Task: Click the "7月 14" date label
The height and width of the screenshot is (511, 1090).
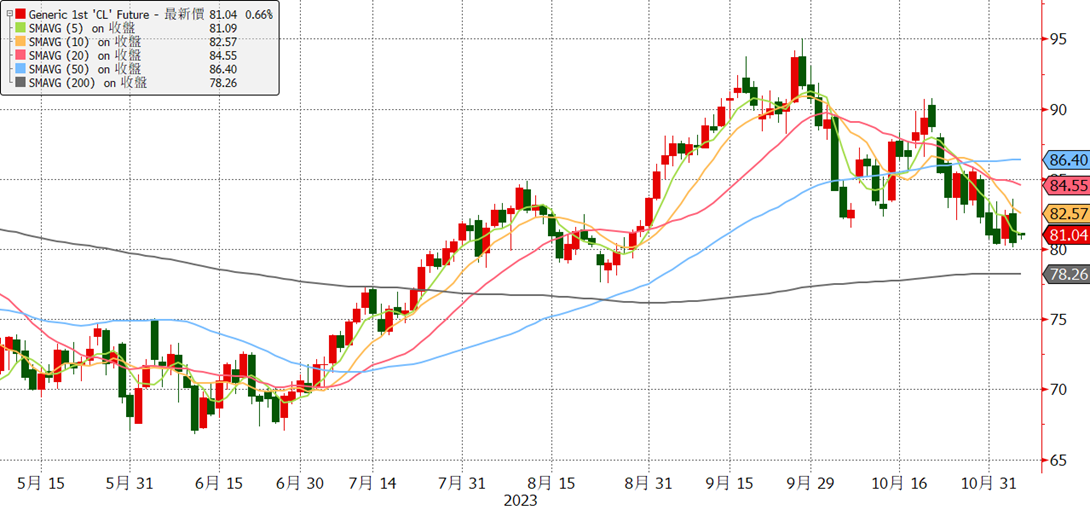Action: click(x=372, y=482)
